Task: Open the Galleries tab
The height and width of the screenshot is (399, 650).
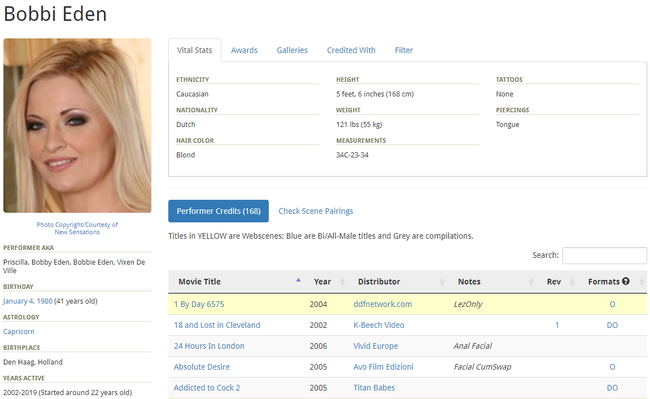Action: (x=292, y=50)
